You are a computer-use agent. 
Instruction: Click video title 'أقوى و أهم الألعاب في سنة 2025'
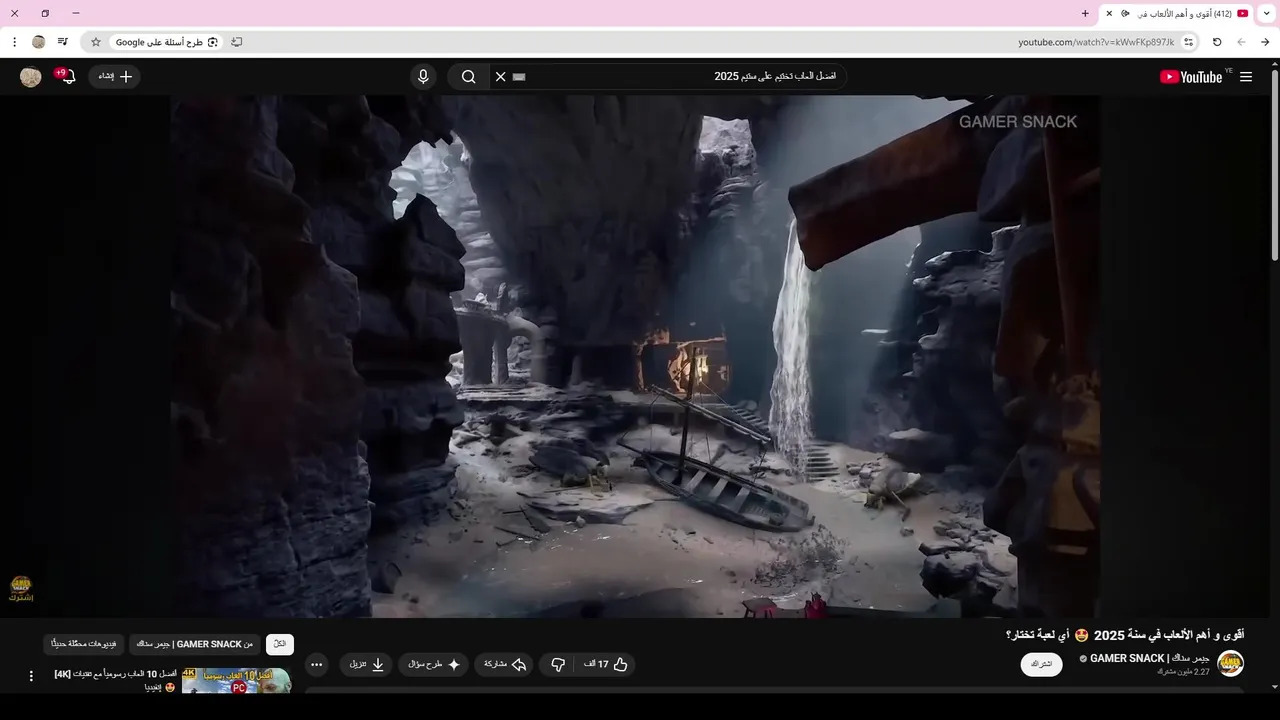1169,635
